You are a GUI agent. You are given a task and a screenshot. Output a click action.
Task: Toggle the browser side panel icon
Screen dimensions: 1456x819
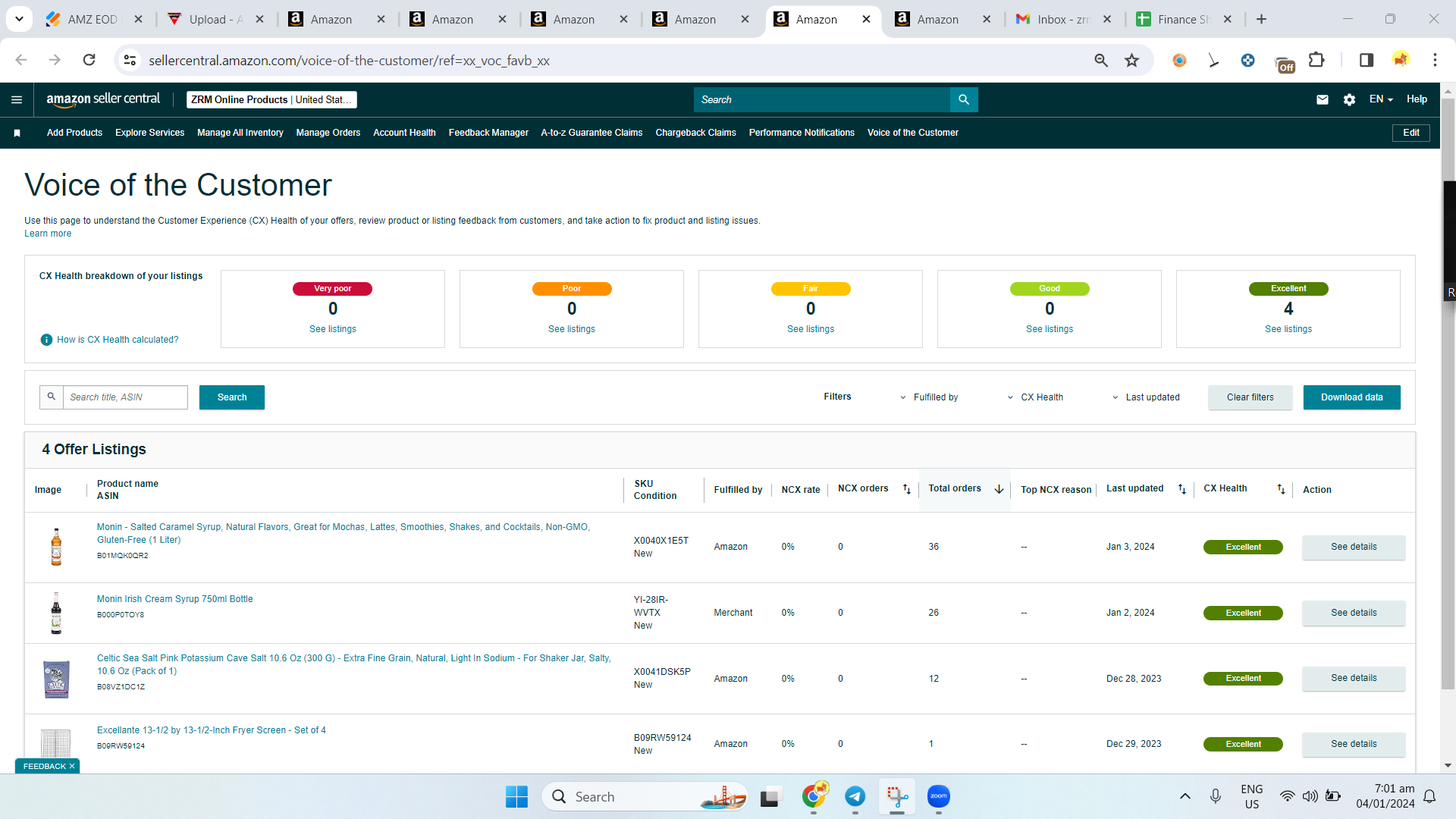click(x=1367, y=60)
